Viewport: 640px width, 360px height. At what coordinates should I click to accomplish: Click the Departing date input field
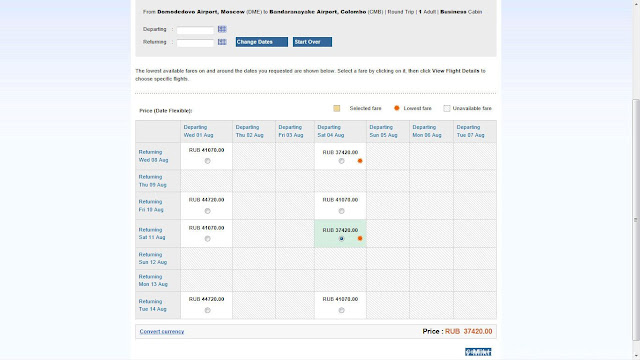click(x=195, y=30)
